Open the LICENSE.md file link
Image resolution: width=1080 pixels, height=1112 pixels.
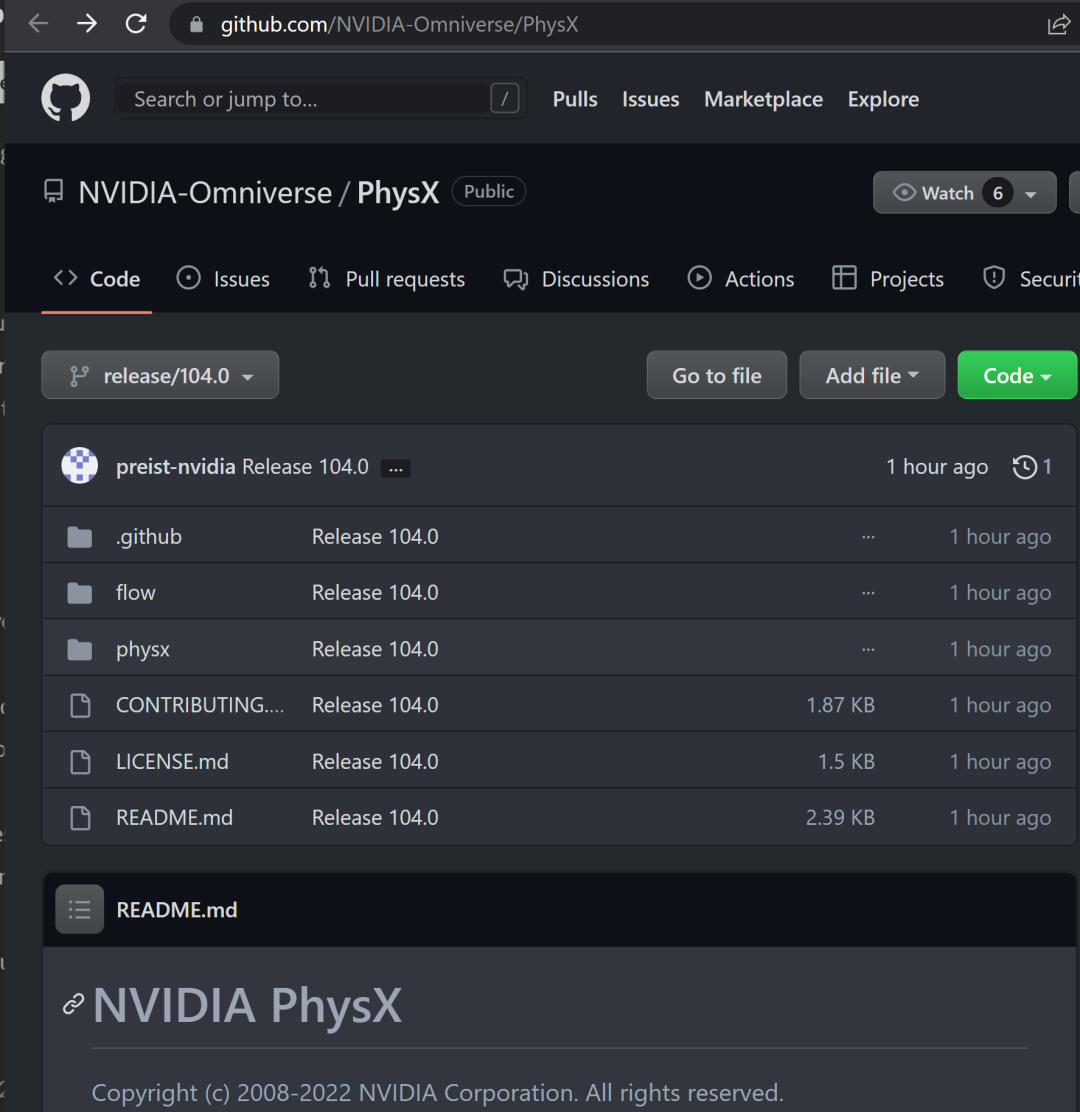[x=172, y=761]
